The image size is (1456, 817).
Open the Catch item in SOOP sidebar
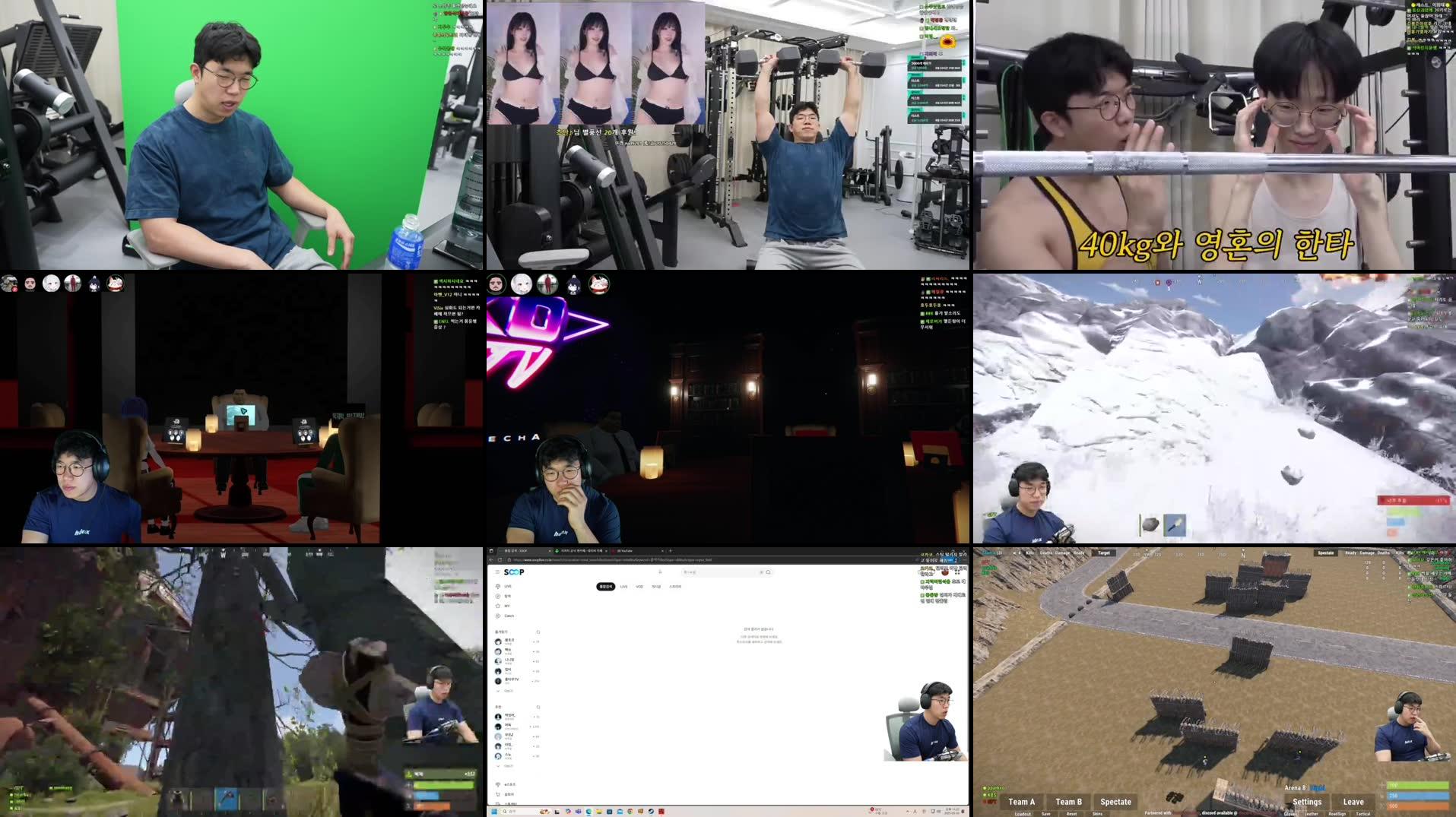[x=506, y=616]
